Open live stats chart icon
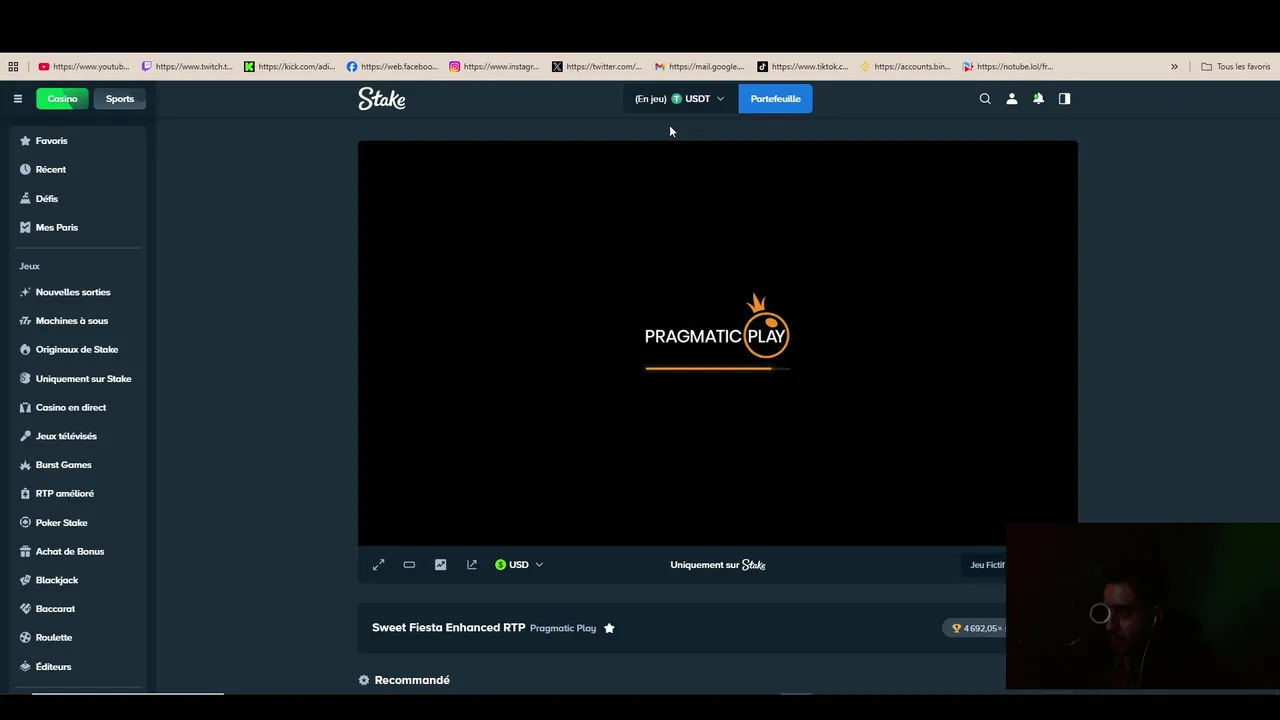The image size is (1280, 720). pos(440,565)
